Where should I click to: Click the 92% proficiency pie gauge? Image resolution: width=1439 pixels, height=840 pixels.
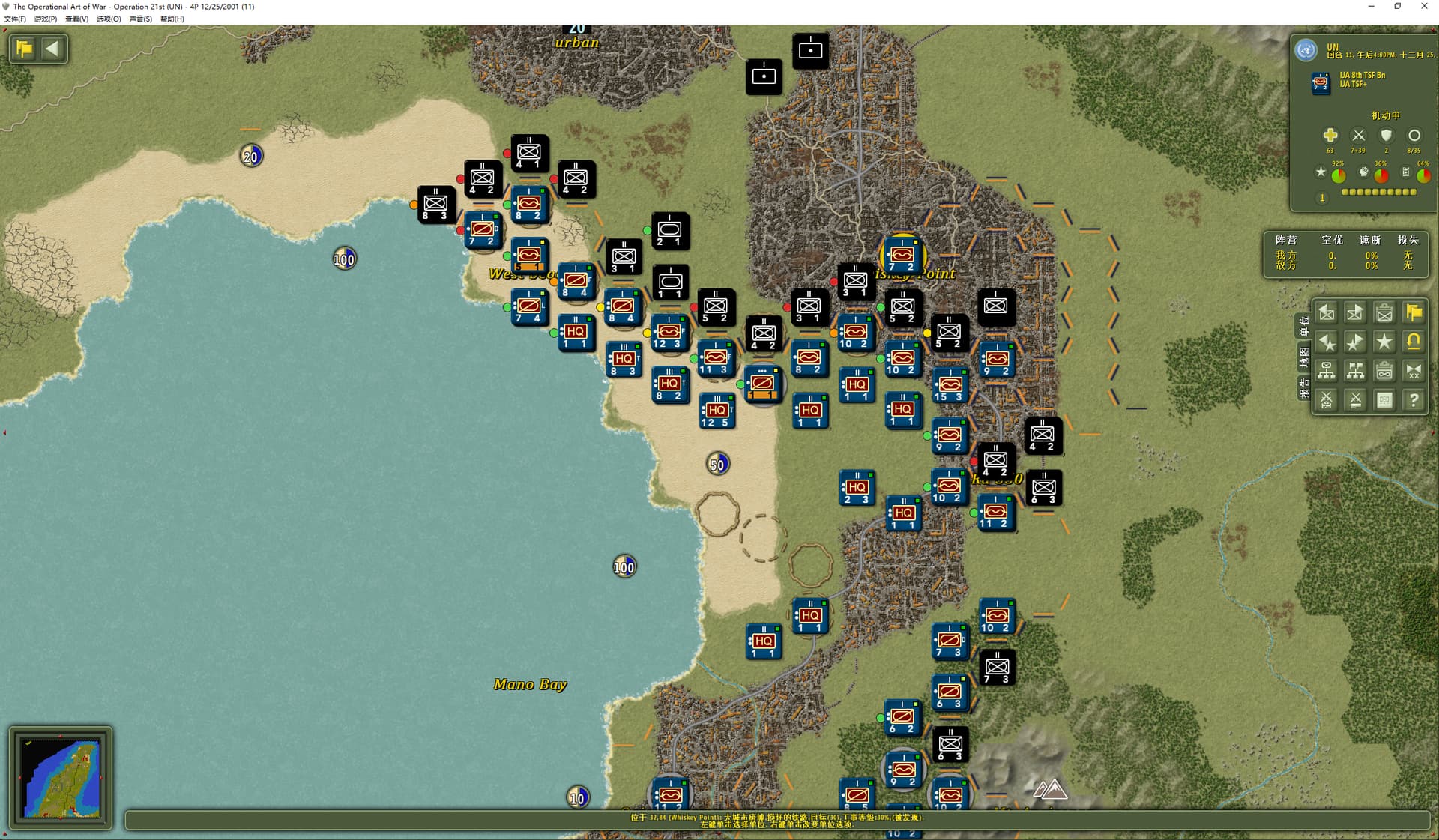tap(1338, 175)
